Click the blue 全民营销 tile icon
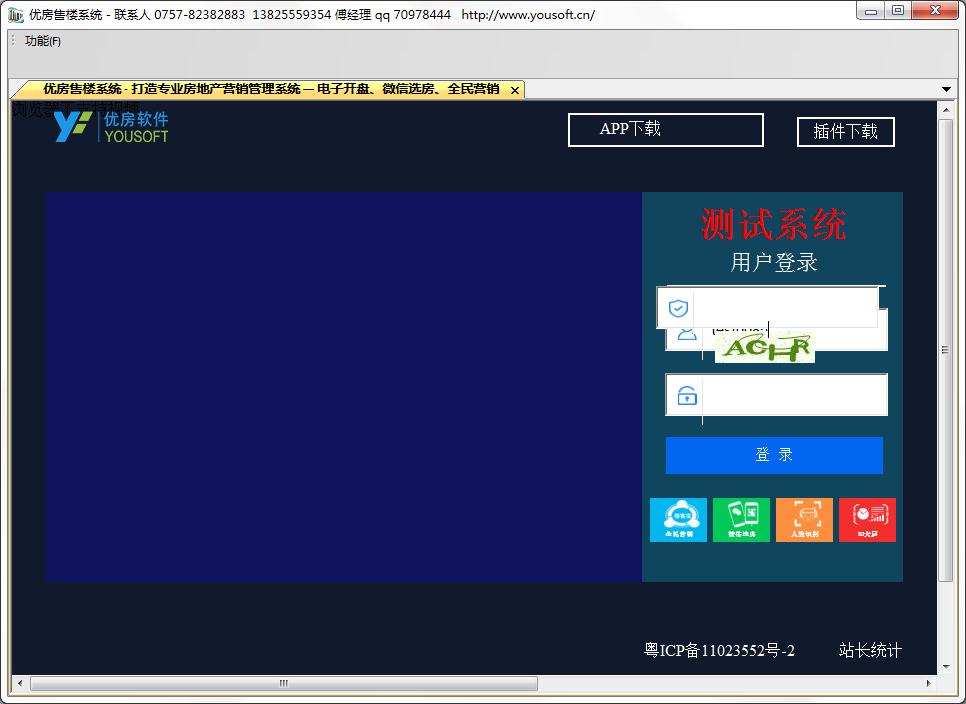This screenshot has width=966, height=704. point(678,520)
